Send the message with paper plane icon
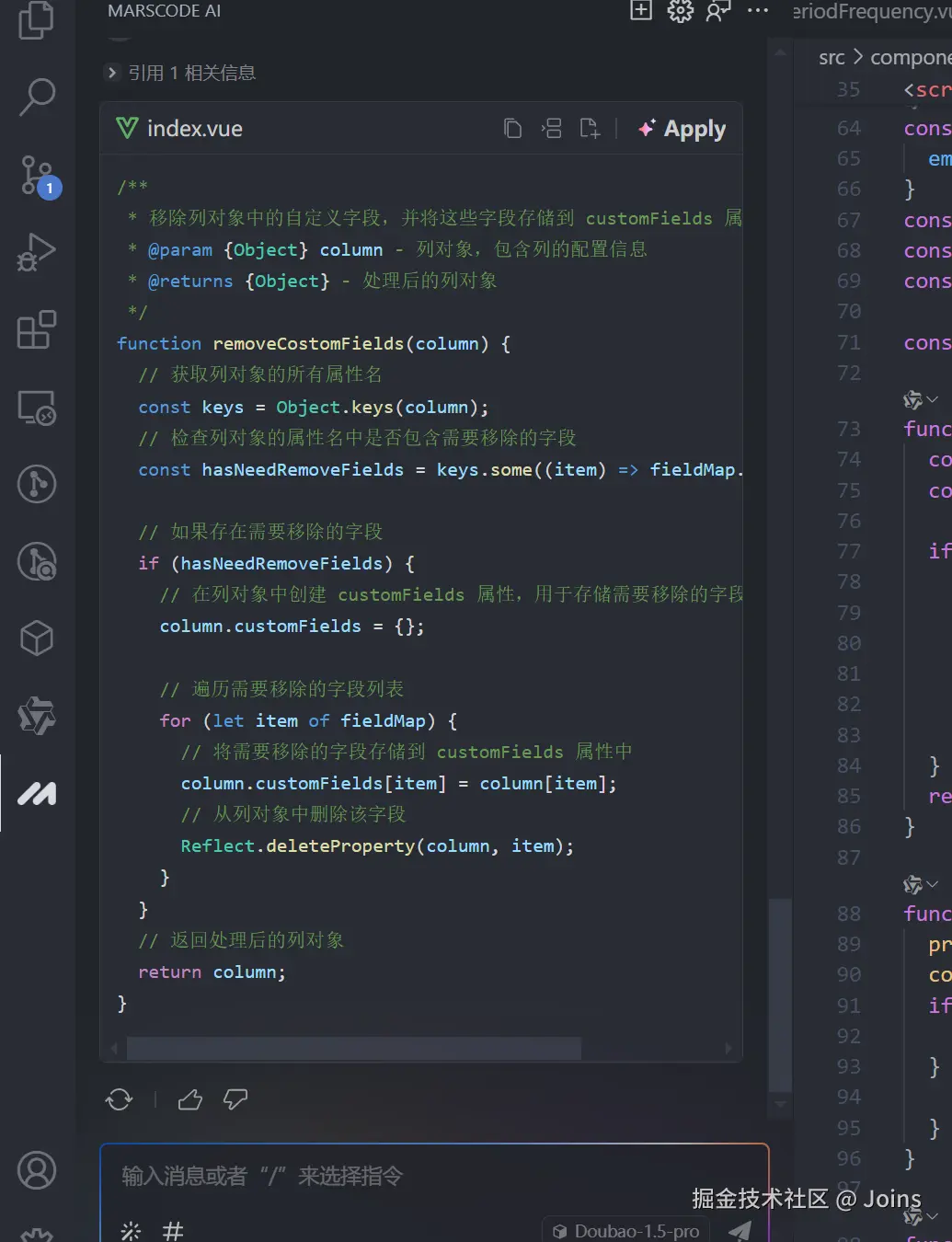Viewport: 952px width, 1242px height. (740, 1231)
